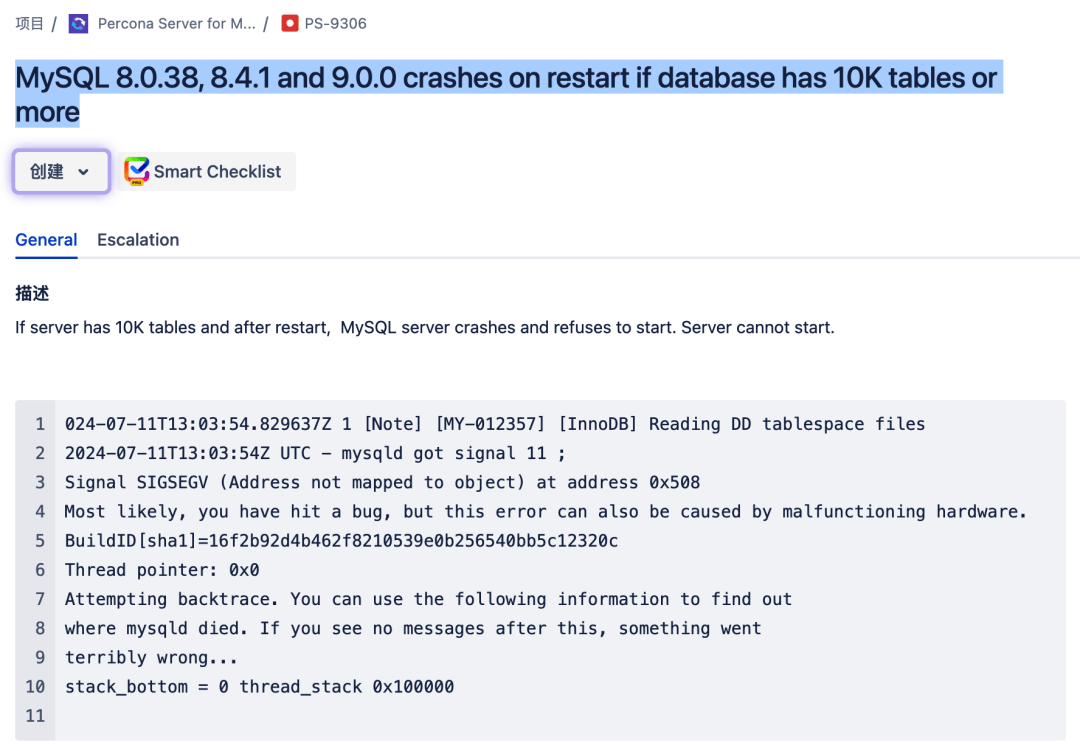Viewport: 1080px width, 754px height.
Task: Click the 项目 breadcrumb link
Action: click(x=28, y=23)
